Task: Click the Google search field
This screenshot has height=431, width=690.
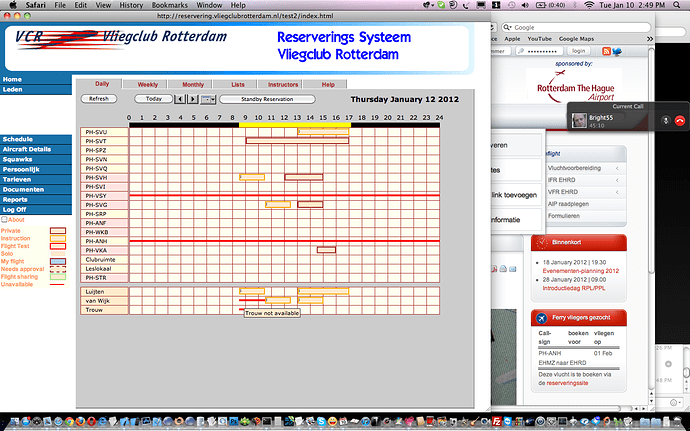Action: pos(576,27)
